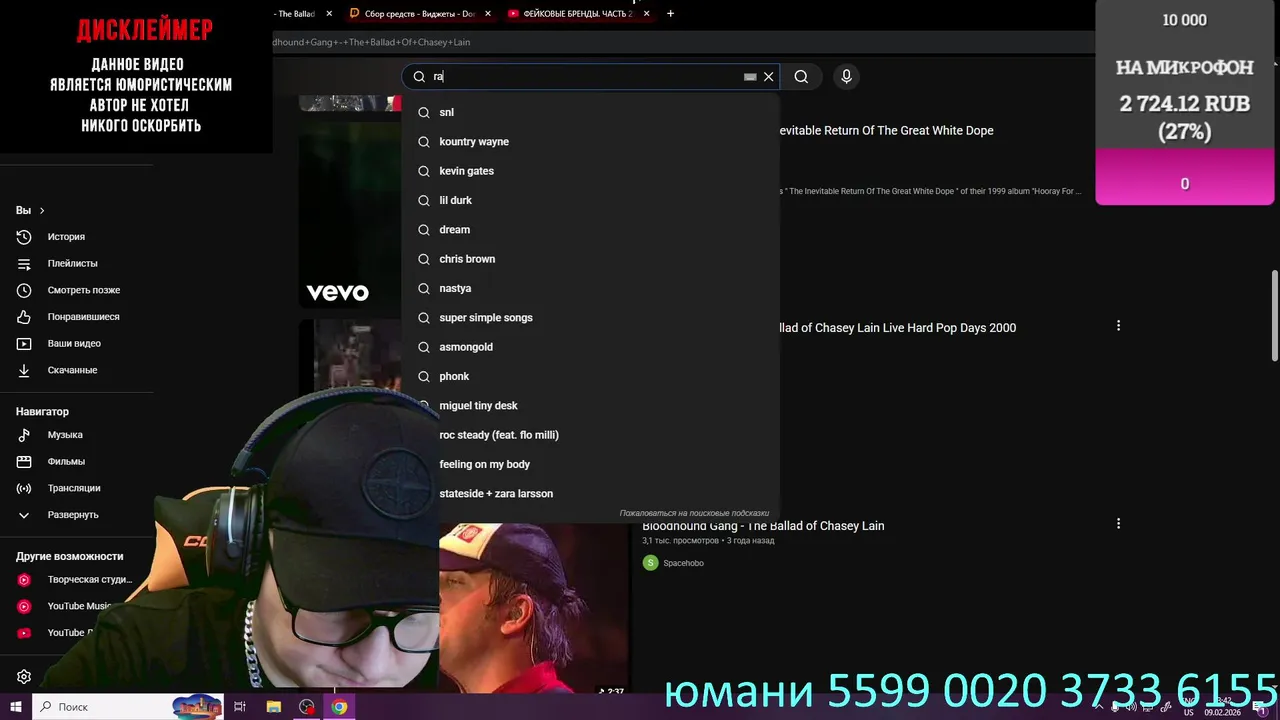Open settings gear in the sidebar
The image size is (1280, 720).
coord(24,677)
